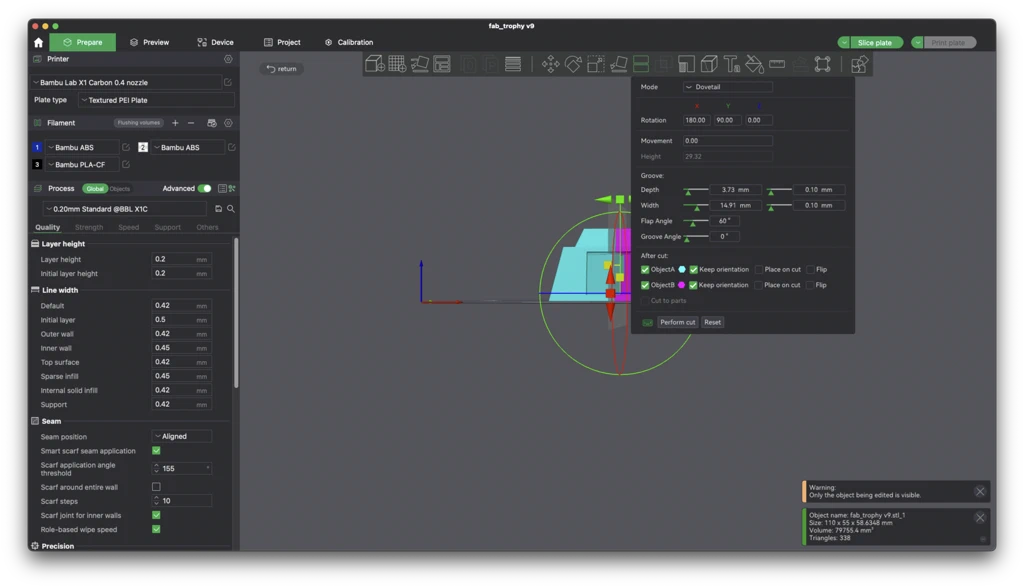Select the Lay on face tool
The image size is (1024, 588).
click(618, 64)
